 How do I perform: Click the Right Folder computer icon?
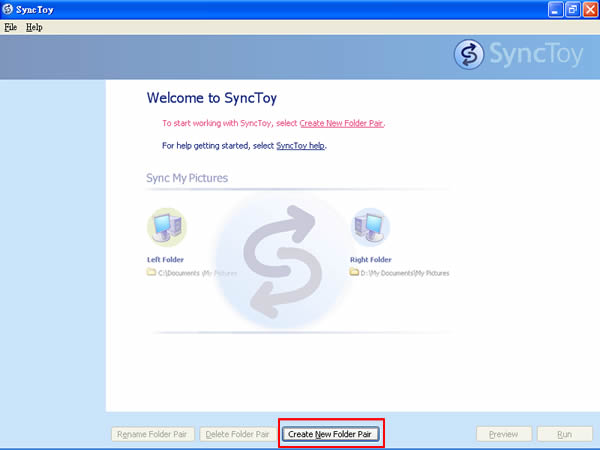coord(370,227)
